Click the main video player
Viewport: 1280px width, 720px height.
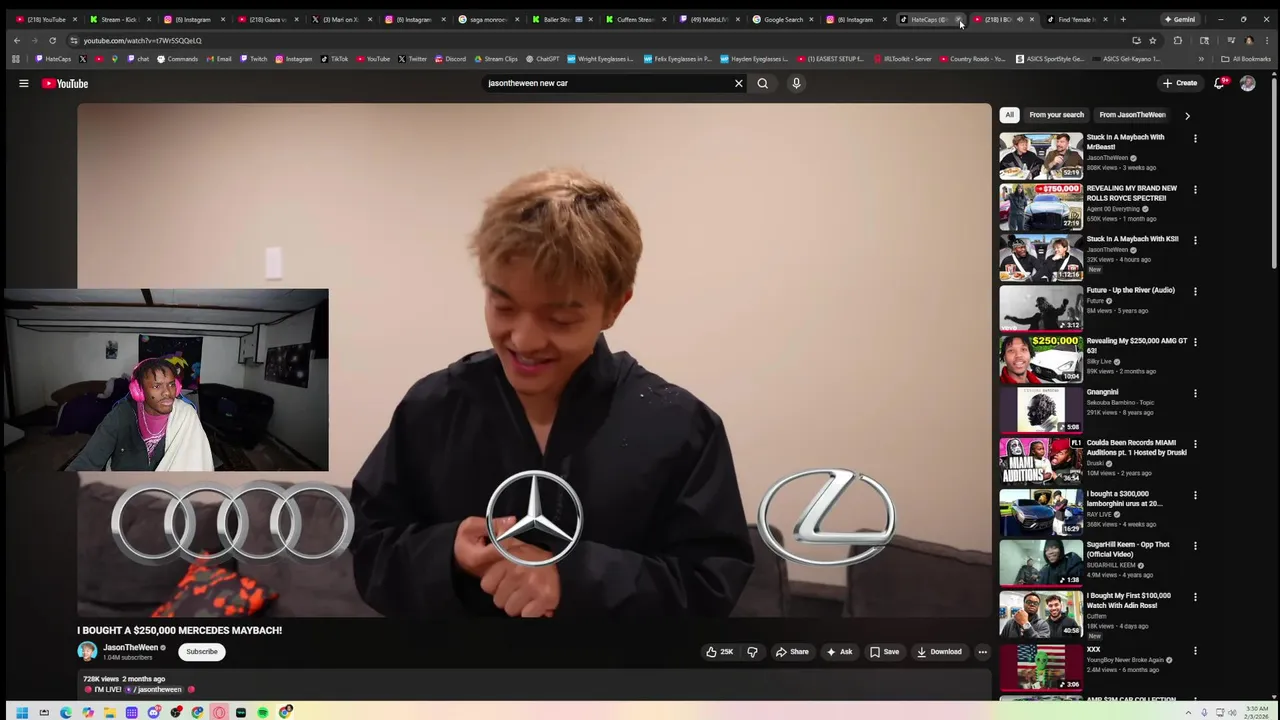(534, 360)
